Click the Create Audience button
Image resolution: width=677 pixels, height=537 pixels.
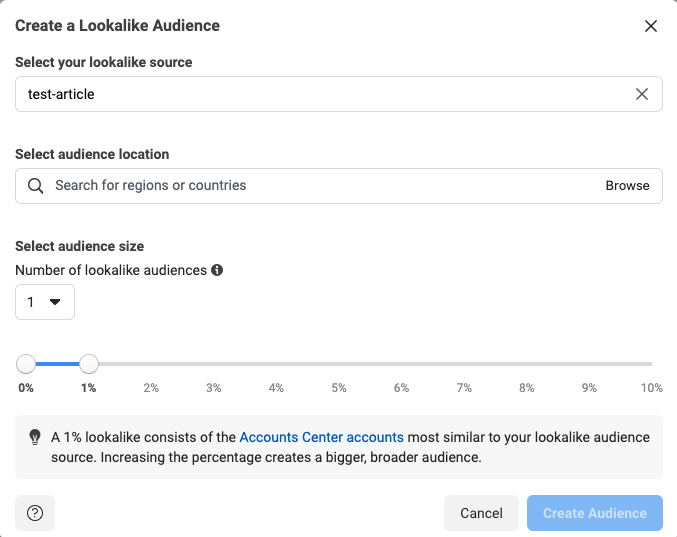click(x=595, y=513)
